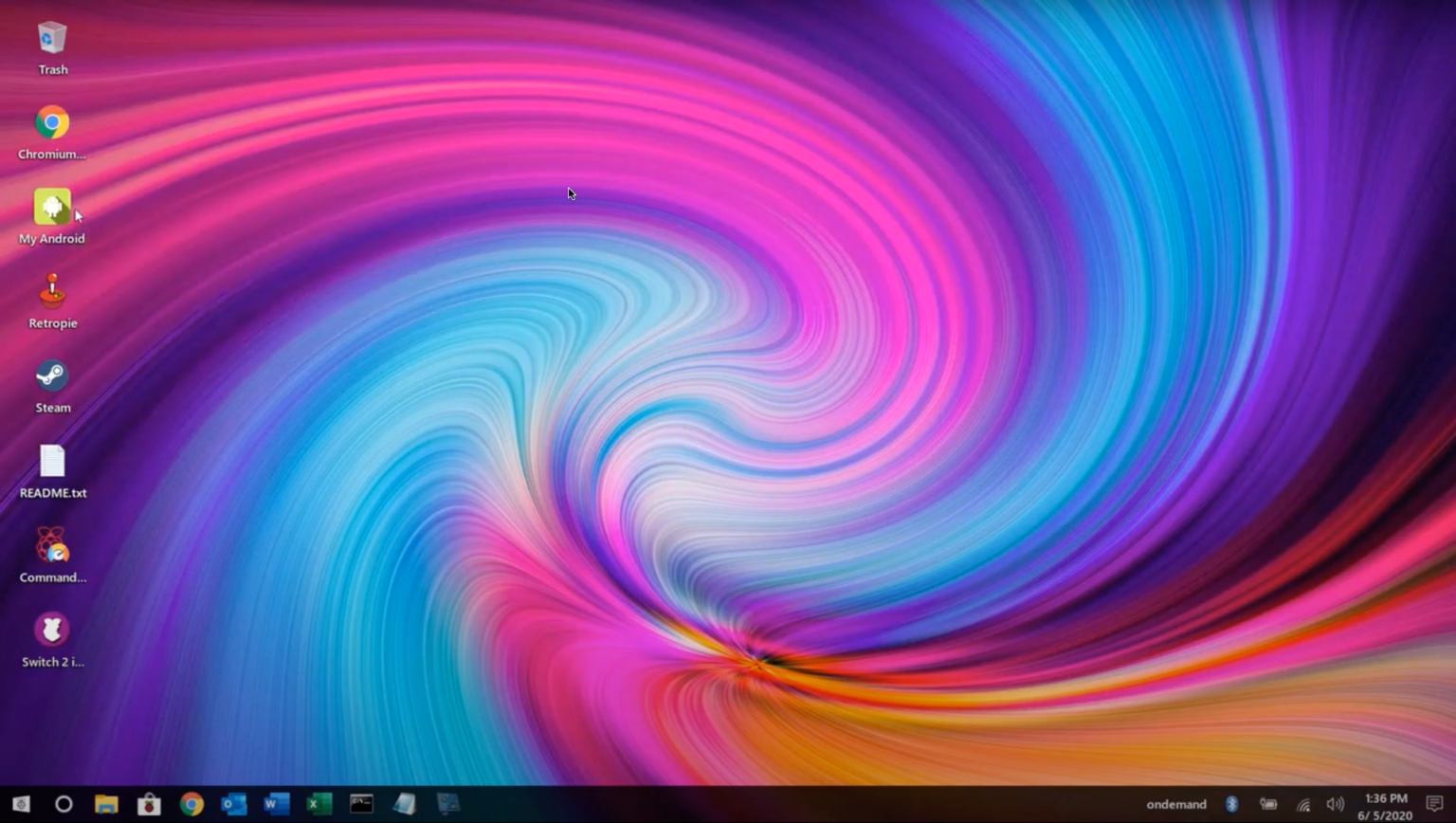Click the Bluetooth tray icon

(x=1231, y=804)
